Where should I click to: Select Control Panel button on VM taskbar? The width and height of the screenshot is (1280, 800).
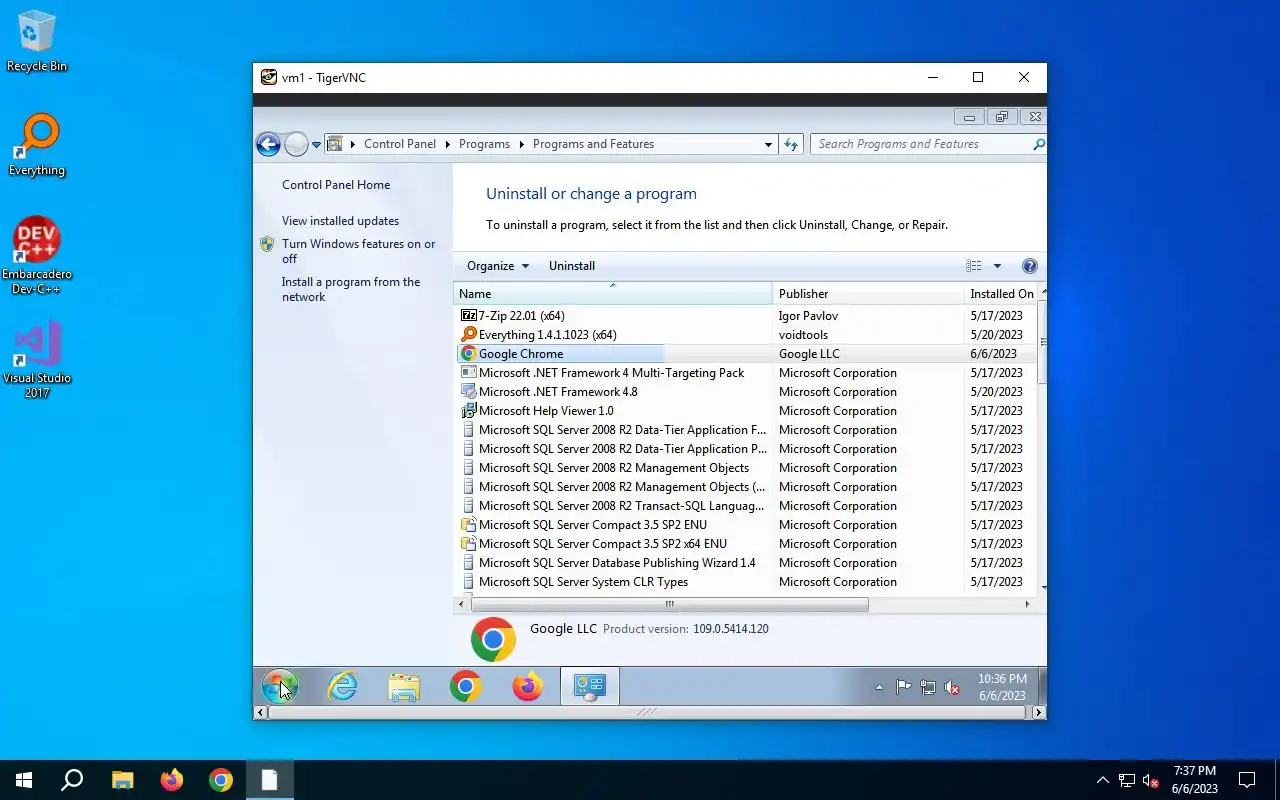(x=589, y=686)
